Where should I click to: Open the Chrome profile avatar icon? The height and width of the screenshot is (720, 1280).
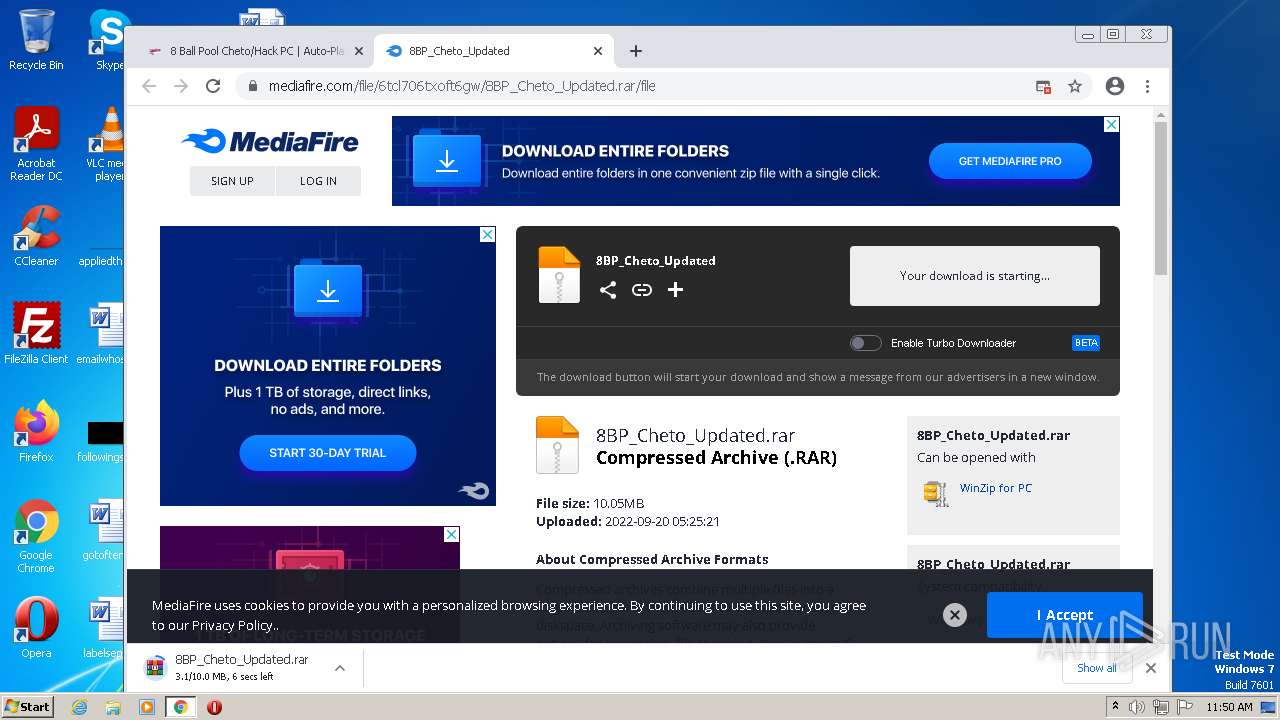pyautogui.click(x=1115, y=86)
